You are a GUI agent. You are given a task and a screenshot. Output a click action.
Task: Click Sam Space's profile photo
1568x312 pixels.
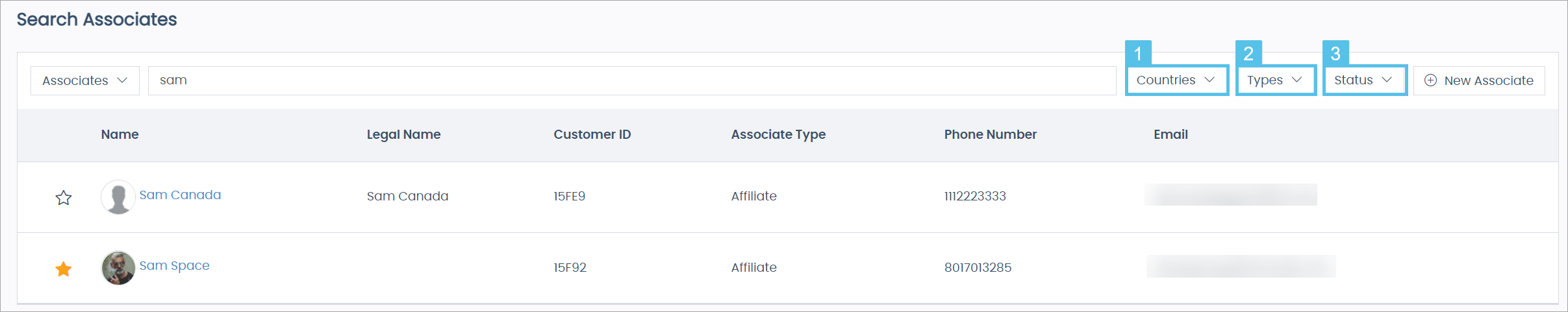click(x=118, y=268)
